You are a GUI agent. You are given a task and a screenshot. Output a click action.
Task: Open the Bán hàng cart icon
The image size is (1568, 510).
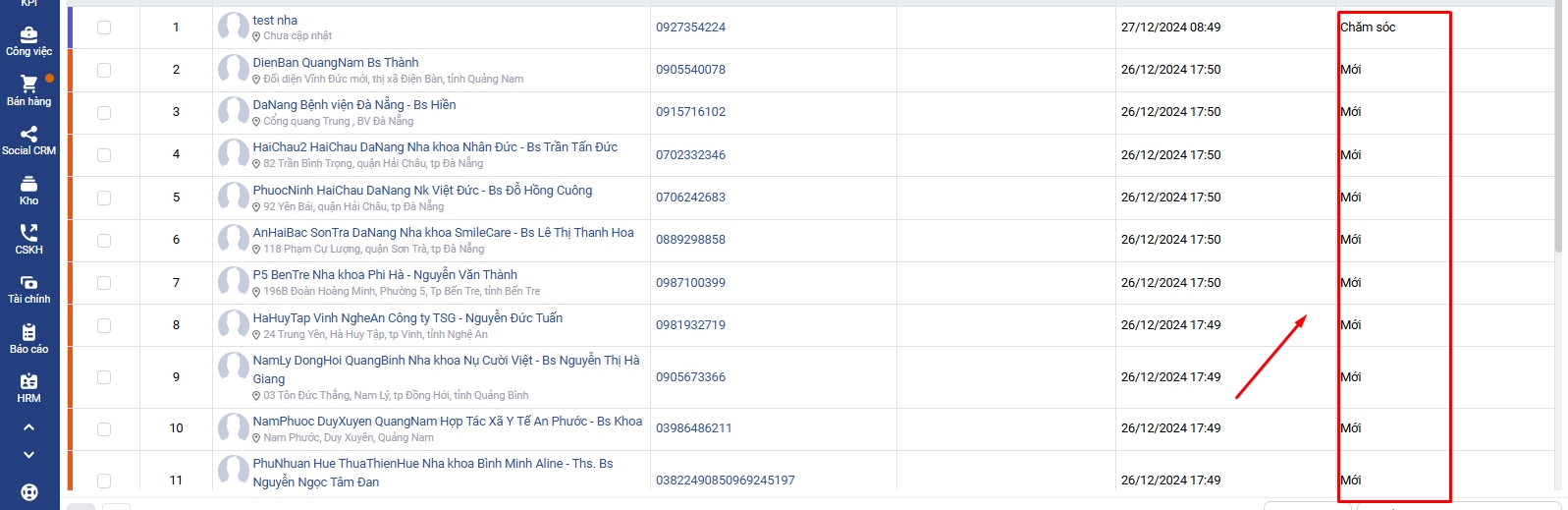(x=29, y=91)
